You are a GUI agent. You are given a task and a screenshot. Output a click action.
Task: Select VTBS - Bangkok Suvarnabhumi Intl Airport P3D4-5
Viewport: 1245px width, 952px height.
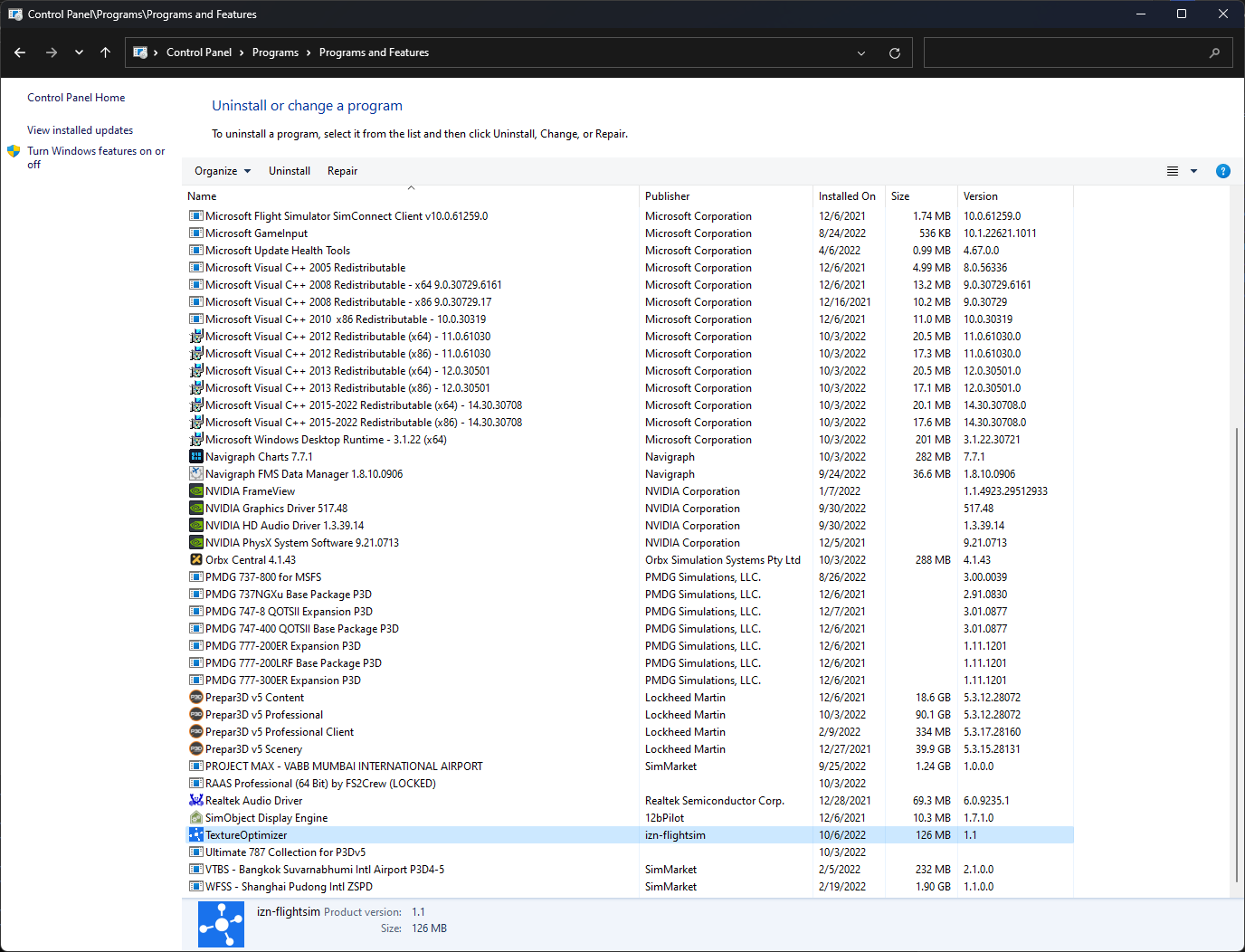[629, 870]
